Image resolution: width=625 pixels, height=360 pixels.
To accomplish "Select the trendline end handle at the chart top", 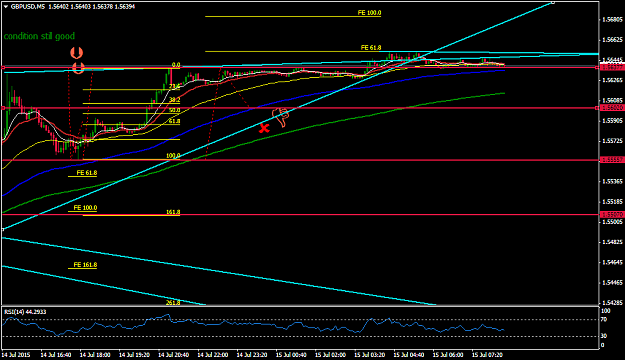I will coord(553,2).
